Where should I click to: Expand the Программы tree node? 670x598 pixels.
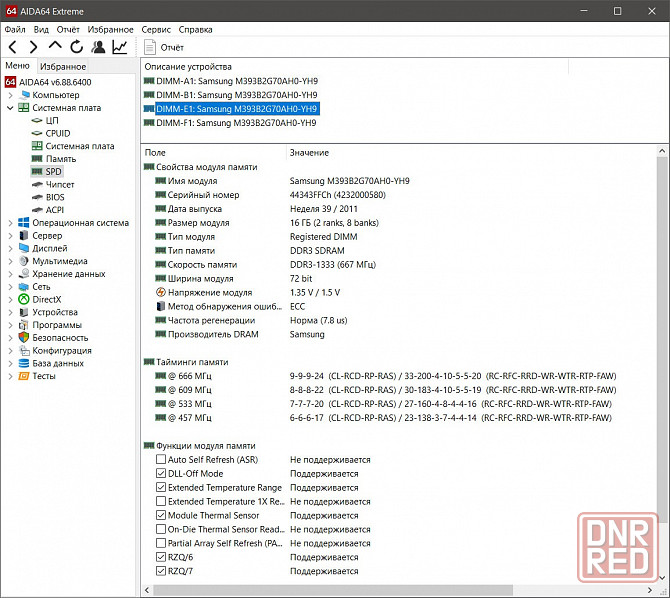[x=10, y=325]
